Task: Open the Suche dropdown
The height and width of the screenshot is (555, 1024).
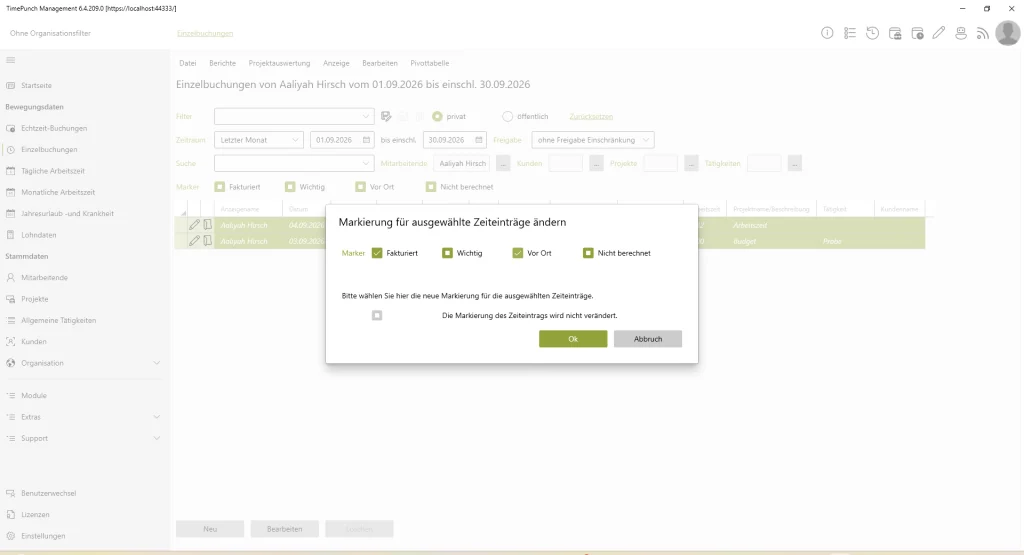Action: pos(294,163)
